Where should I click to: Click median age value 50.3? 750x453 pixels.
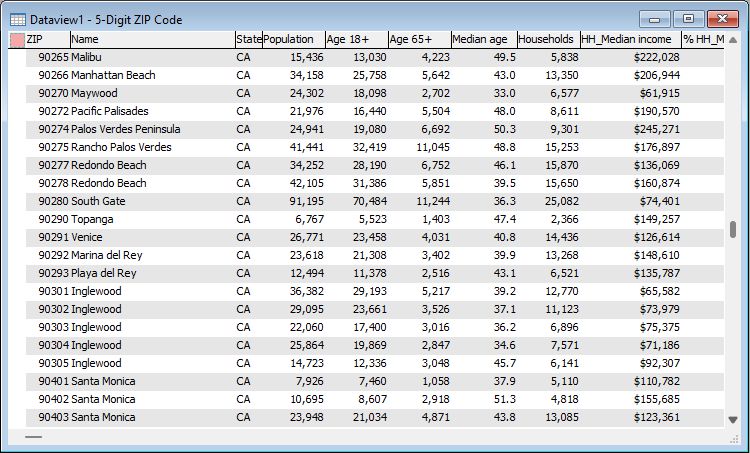tap(505, 129)
